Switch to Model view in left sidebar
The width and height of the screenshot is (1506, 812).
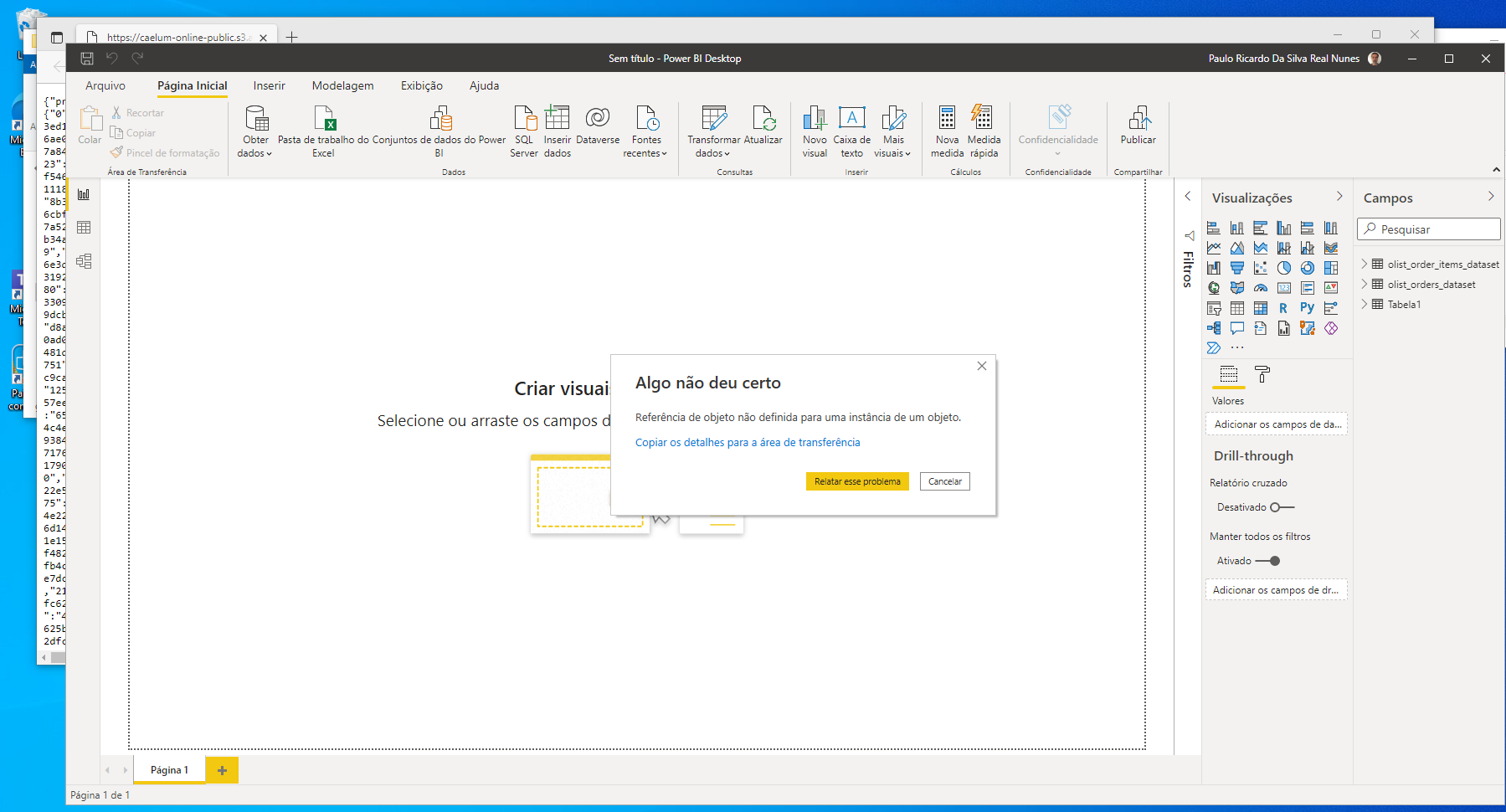tap(84, 261)
